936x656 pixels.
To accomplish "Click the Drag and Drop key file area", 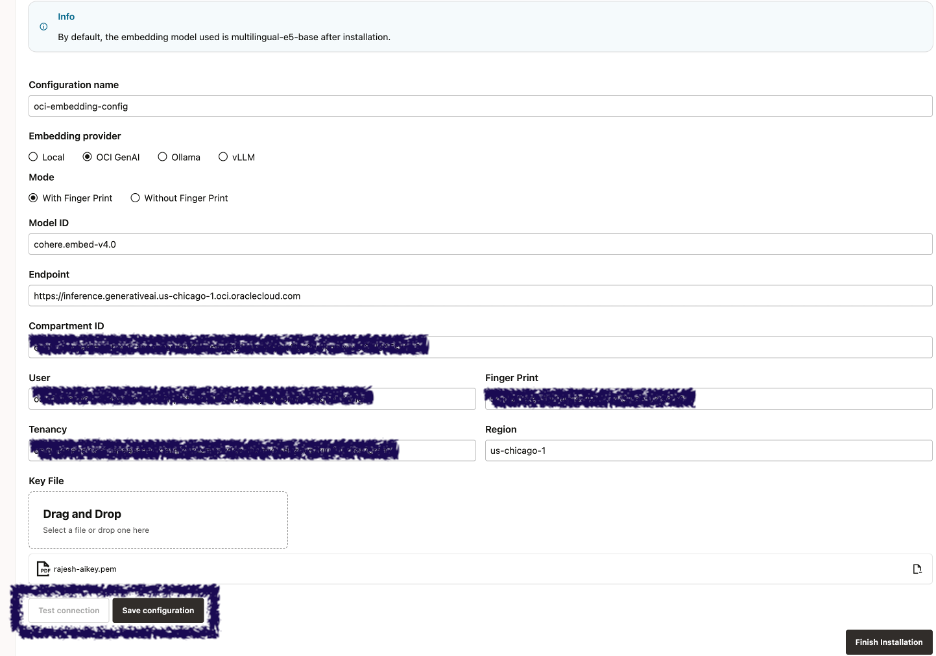I will pos(157,519).
